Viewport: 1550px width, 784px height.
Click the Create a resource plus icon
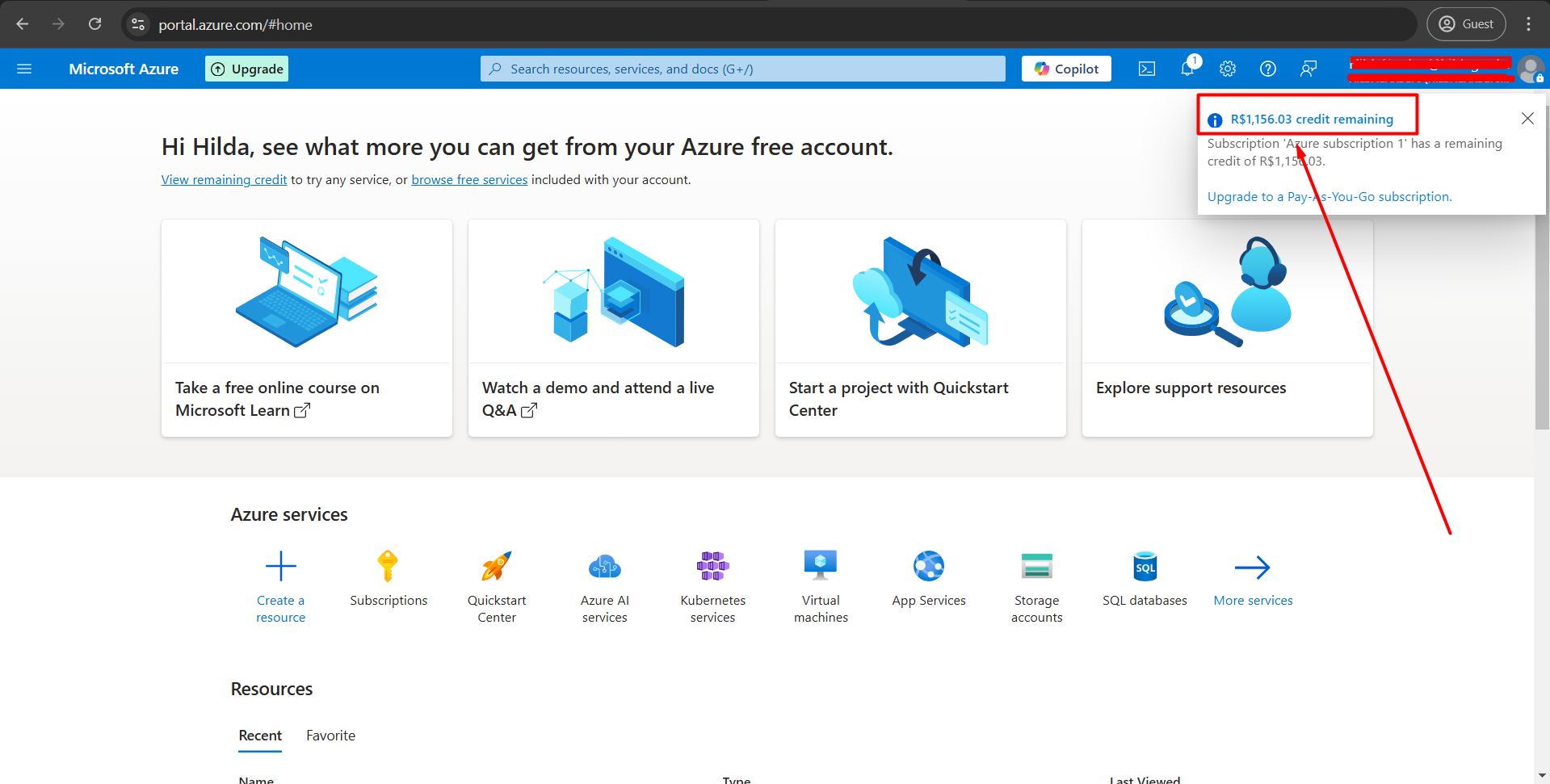tap(281, 566)
